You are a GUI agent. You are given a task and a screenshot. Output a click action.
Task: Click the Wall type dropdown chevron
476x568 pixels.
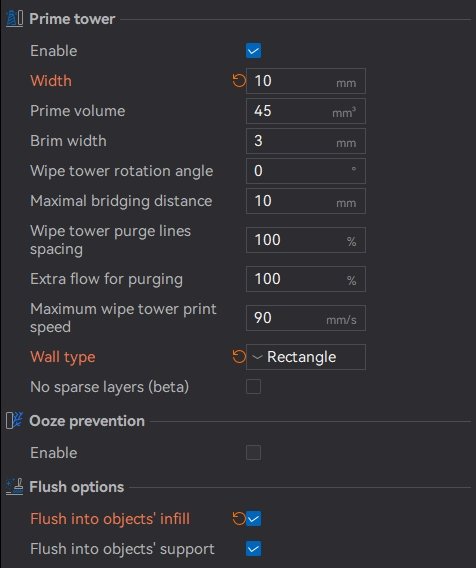(x=257, y=357)
